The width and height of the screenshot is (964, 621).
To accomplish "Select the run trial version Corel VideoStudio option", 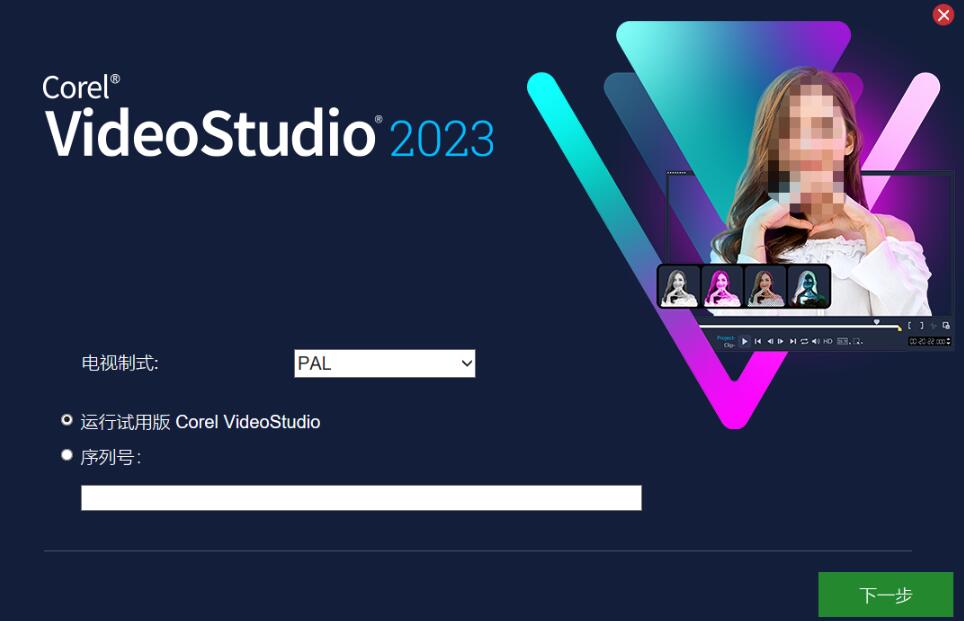I will [67, 420].
